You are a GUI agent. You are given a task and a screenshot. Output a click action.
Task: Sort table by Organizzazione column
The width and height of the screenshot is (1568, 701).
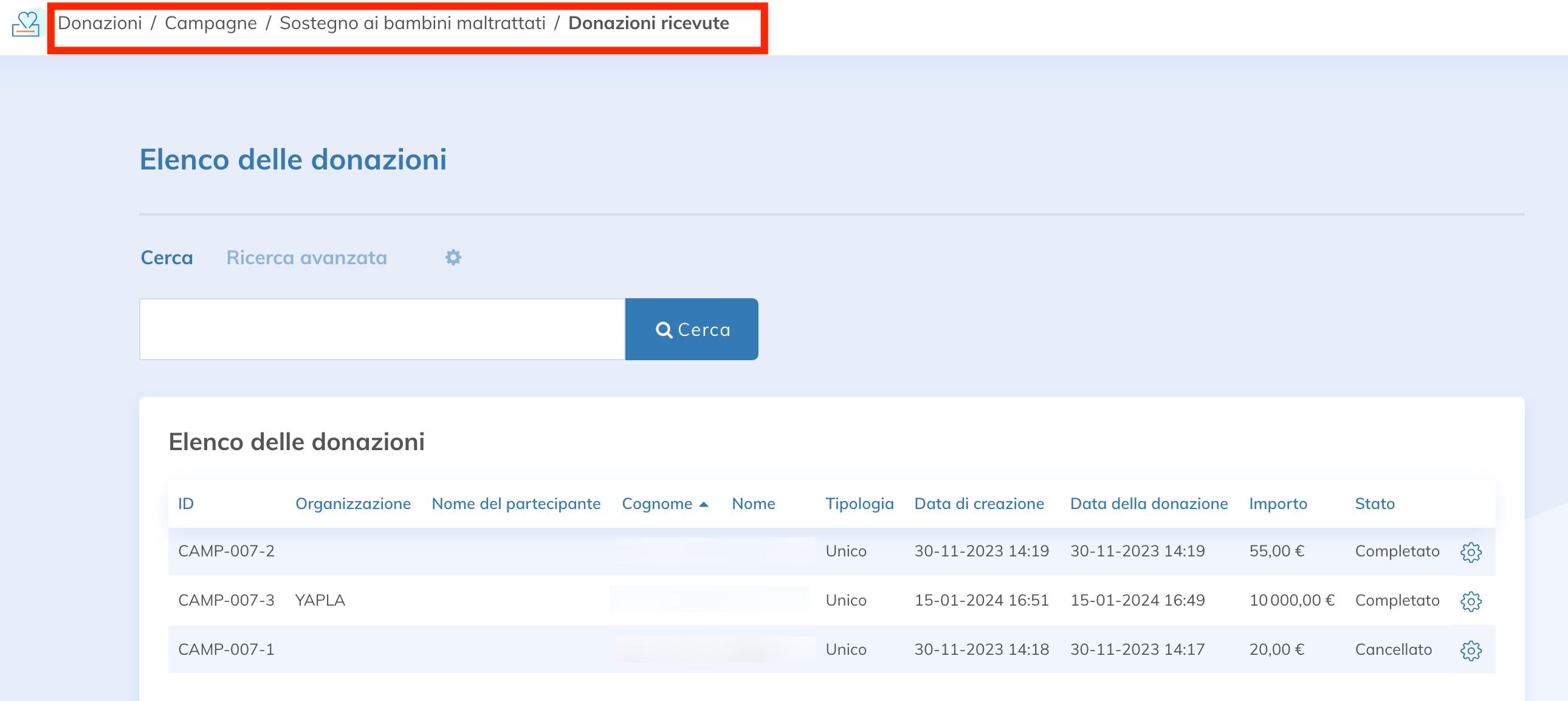(x=352, y=504)
